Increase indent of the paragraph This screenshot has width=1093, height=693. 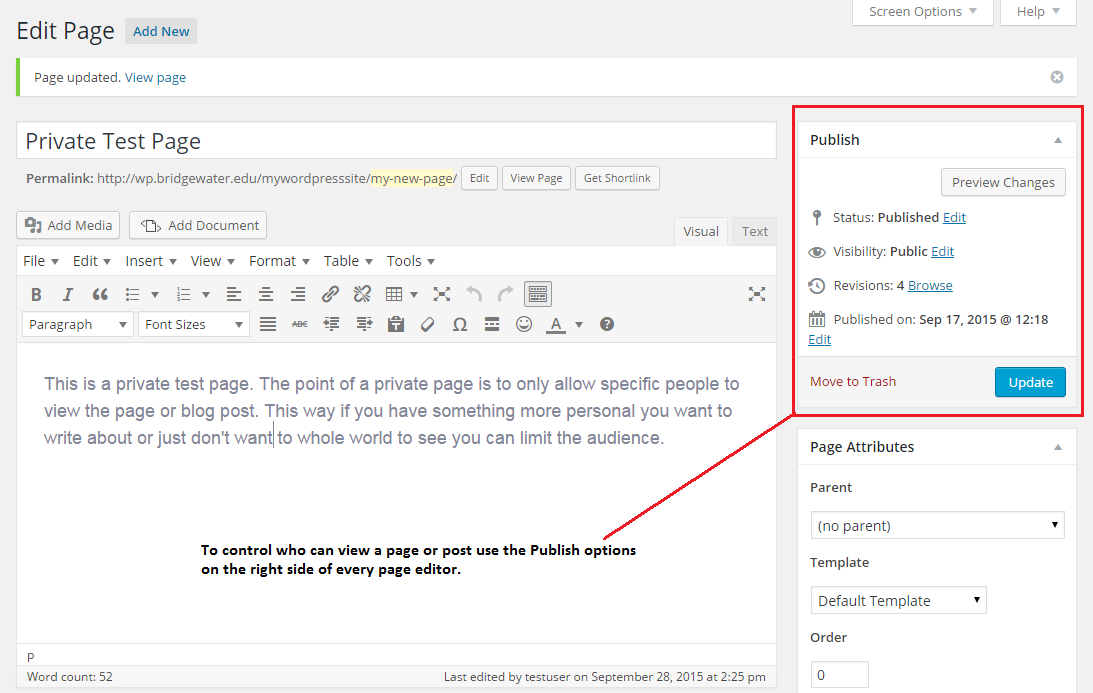pyautogui.click(x=364, y=324)
